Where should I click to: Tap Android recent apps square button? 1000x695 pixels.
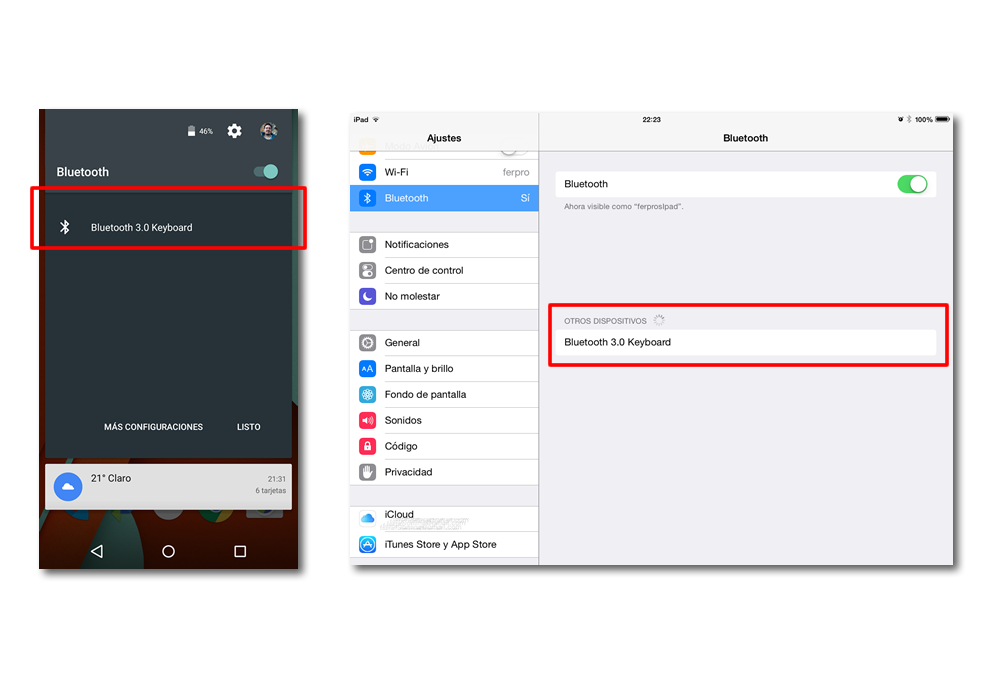240,551
